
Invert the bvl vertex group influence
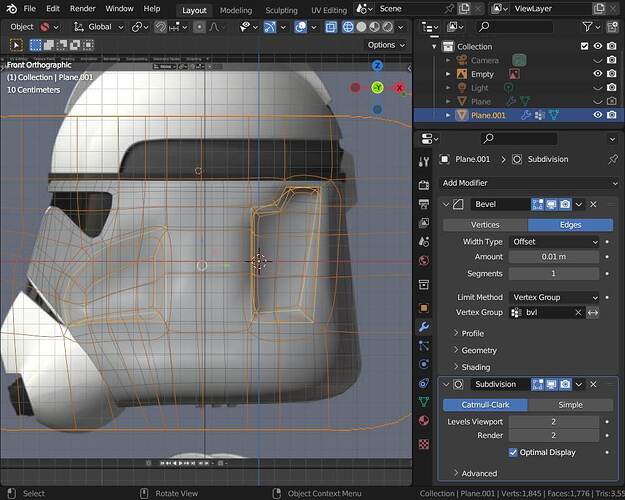[593, 313]
